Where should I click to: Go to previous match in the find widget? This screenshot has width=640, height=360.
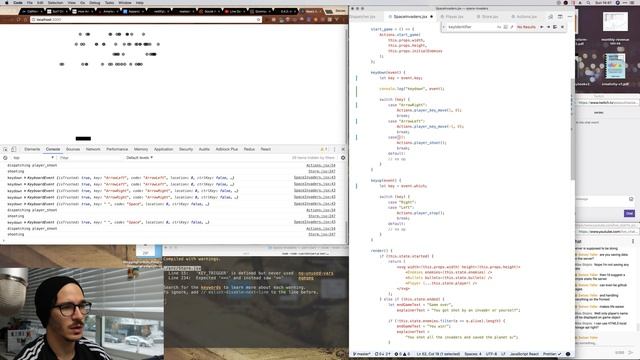coord(542,27)
